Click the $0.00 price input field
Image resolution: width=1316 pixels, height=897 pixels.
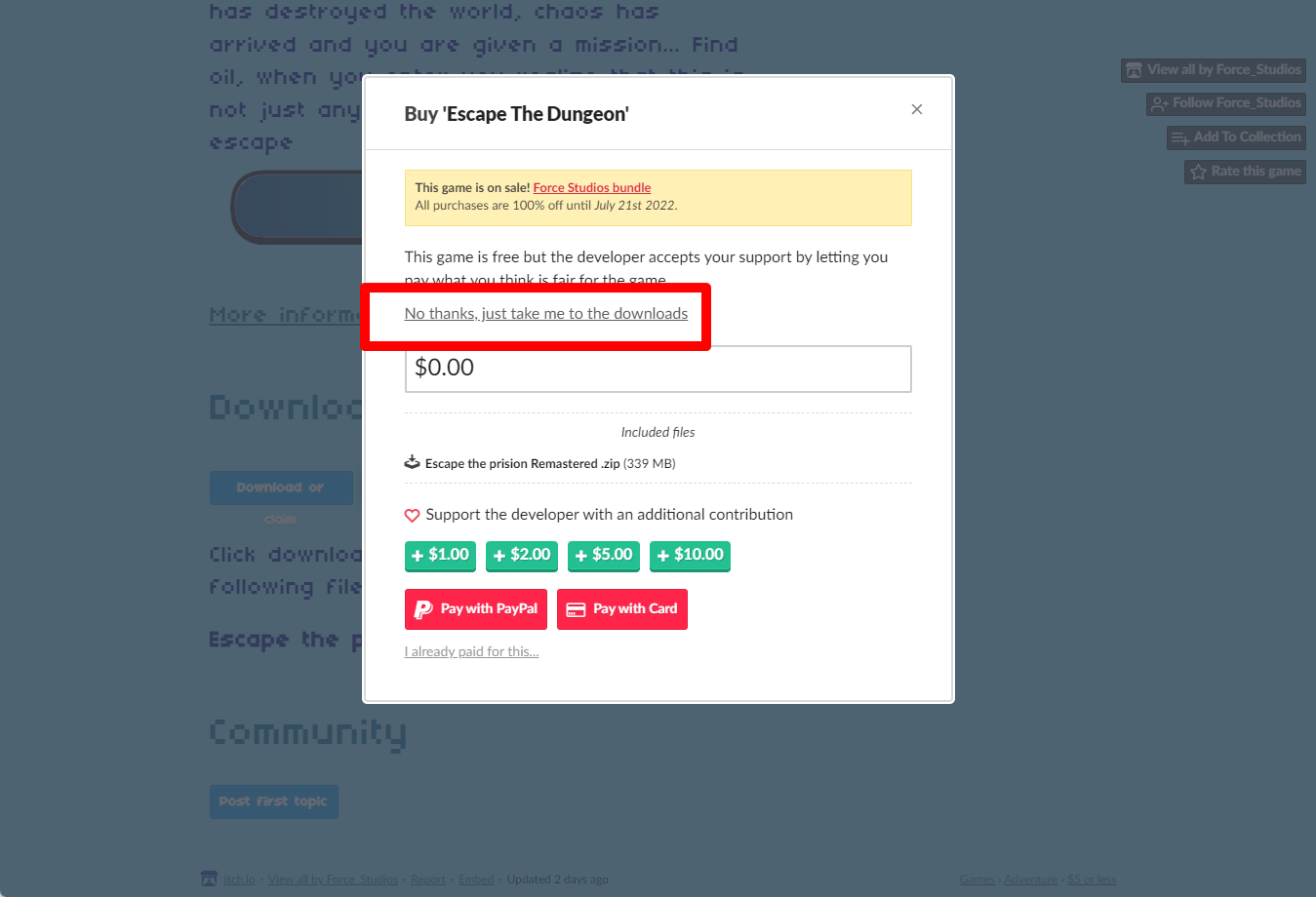[x=658, y=369]
